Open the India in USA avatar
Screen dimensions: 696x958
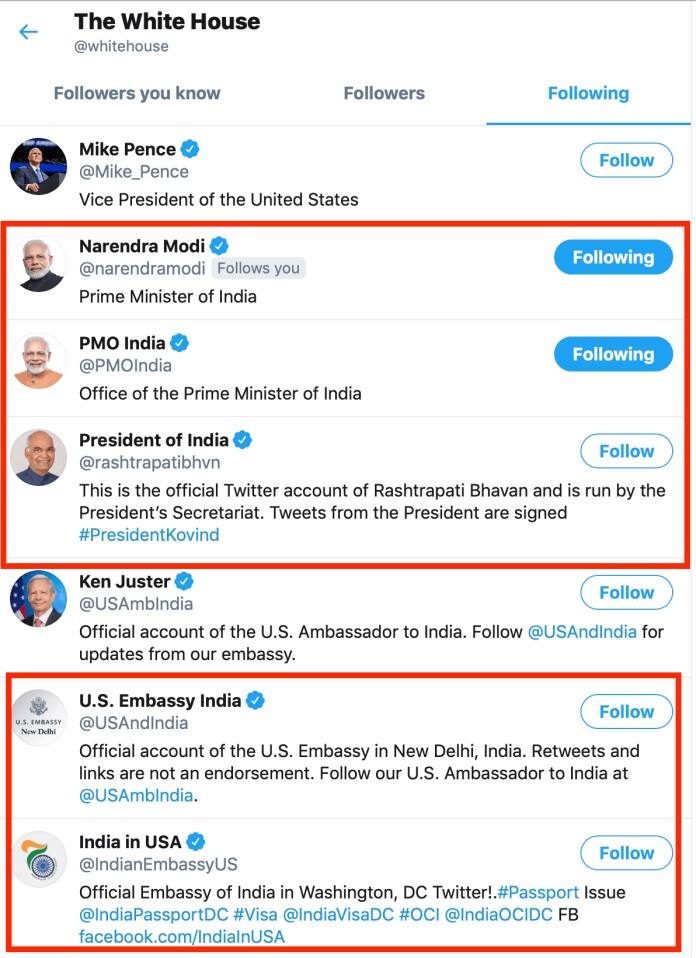pos(38,859)
